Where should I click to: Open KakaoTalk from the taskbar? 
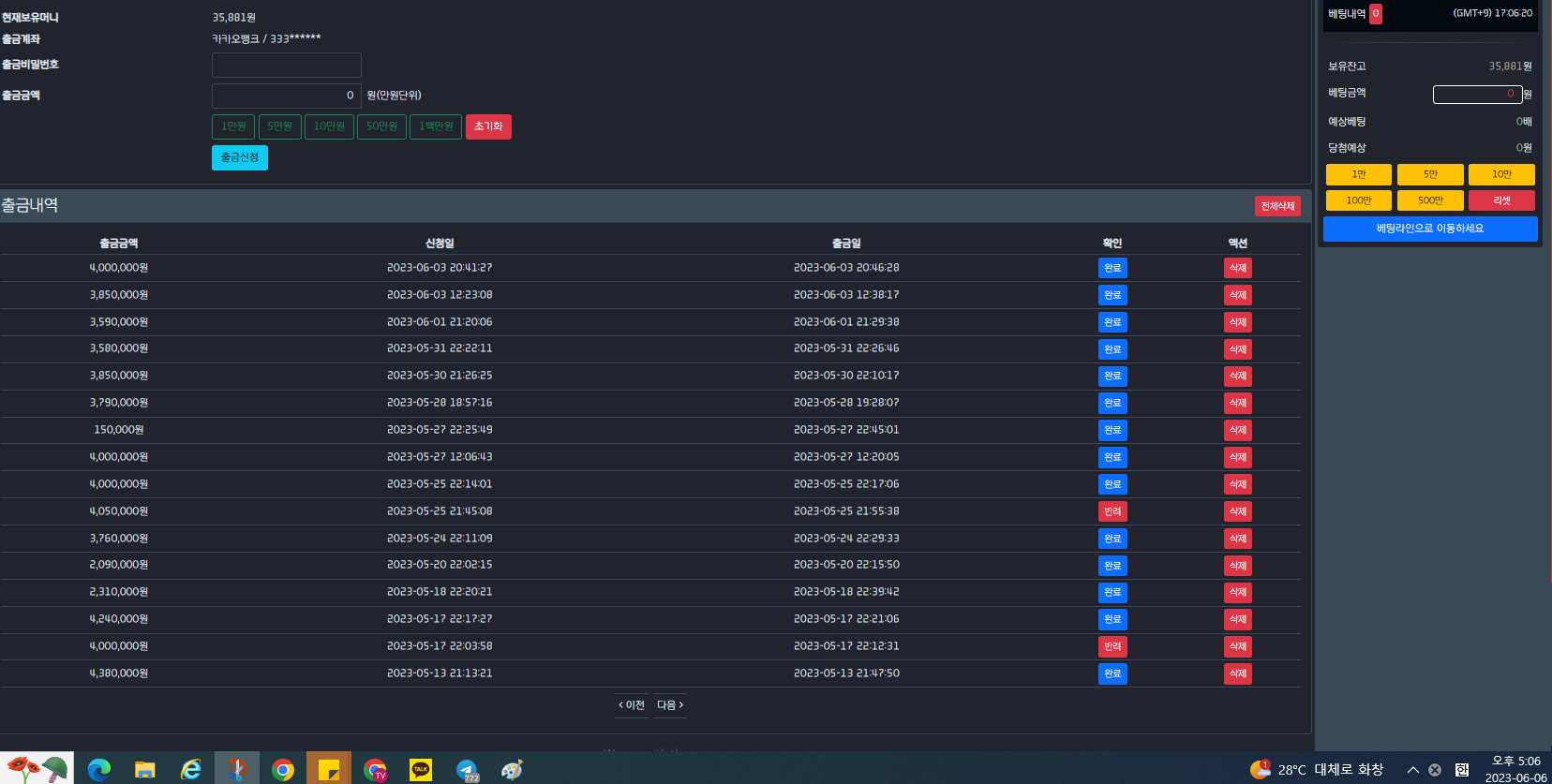point(421,769)
